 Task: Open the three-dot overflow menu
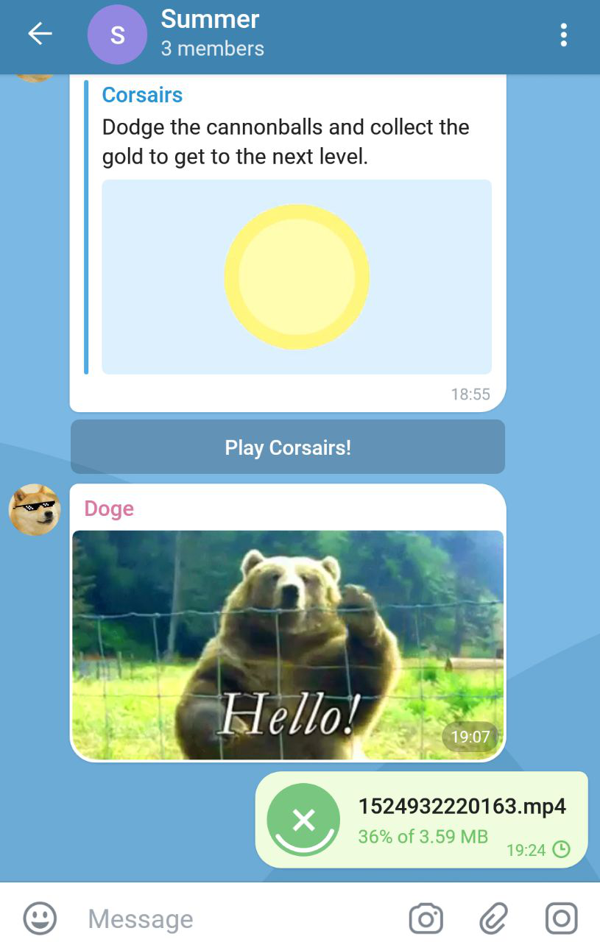tap(564, 36)
